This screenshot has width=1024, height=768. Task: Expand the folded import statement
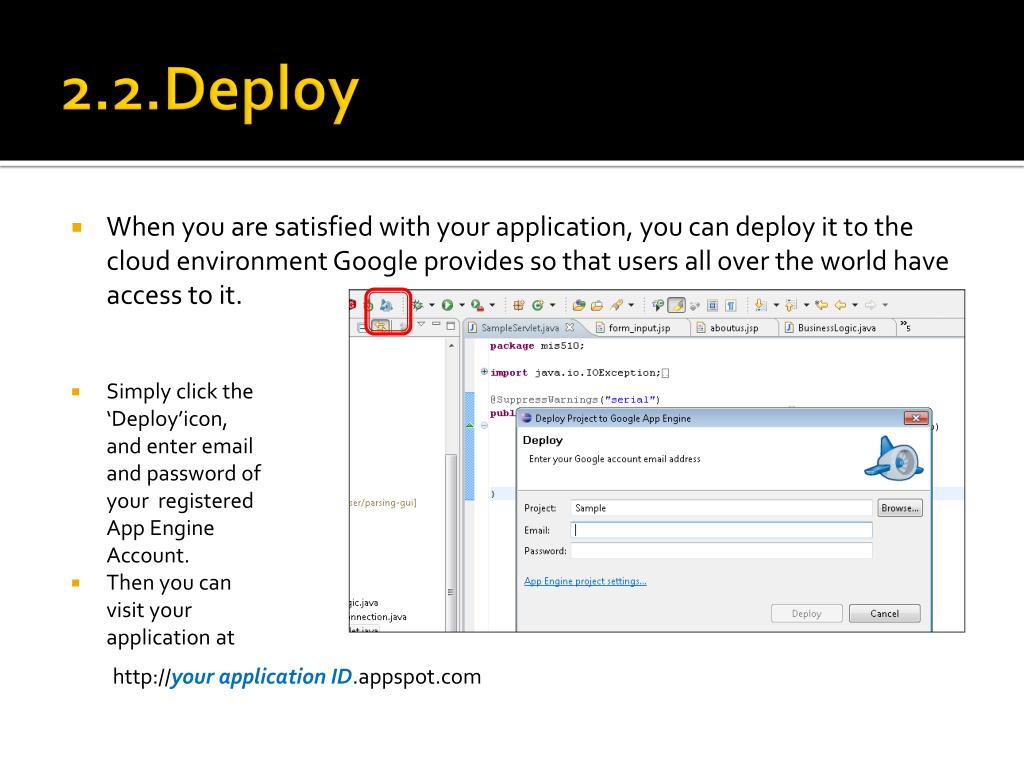click(484, 372)
